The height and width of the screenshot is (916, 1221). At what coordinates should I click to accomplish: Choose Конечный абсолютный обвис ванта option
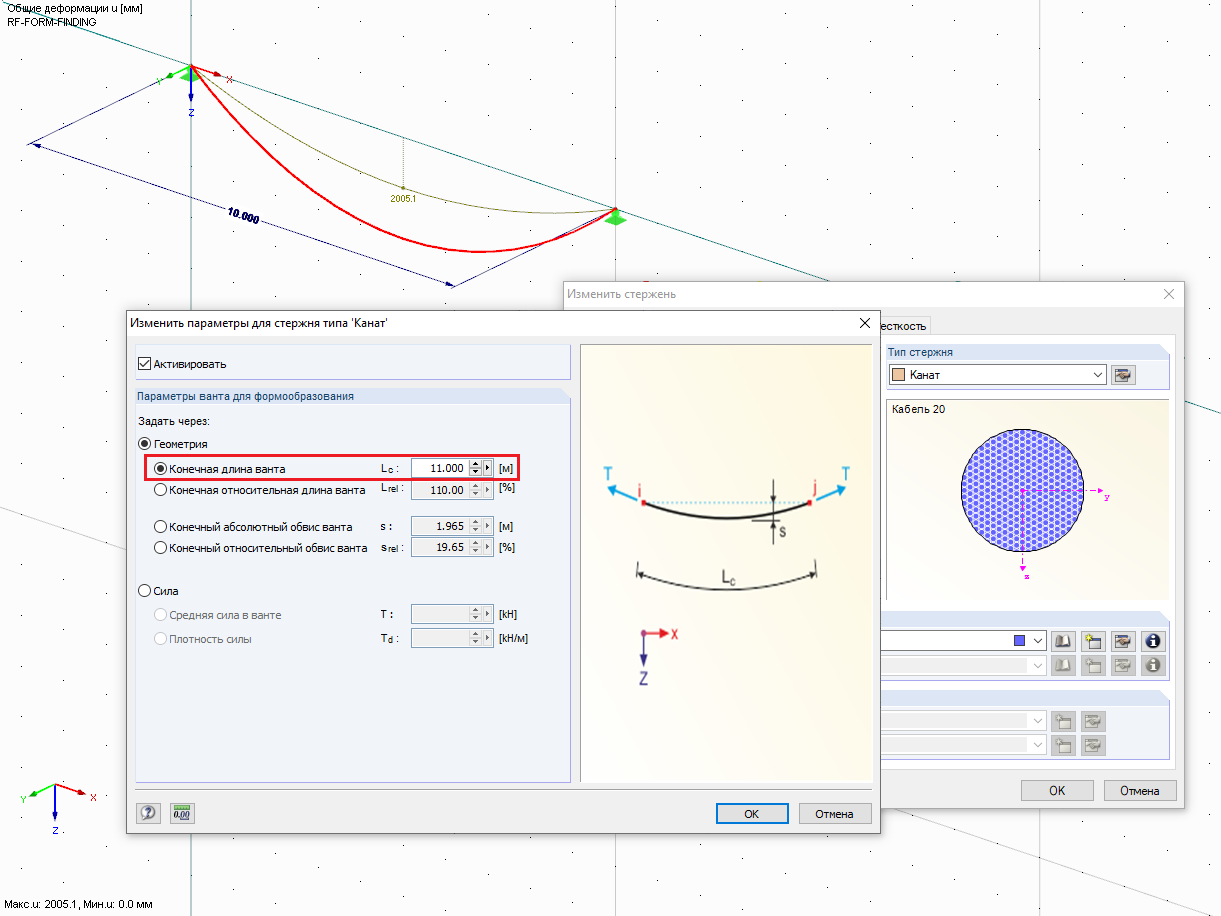tap(161, 526)
